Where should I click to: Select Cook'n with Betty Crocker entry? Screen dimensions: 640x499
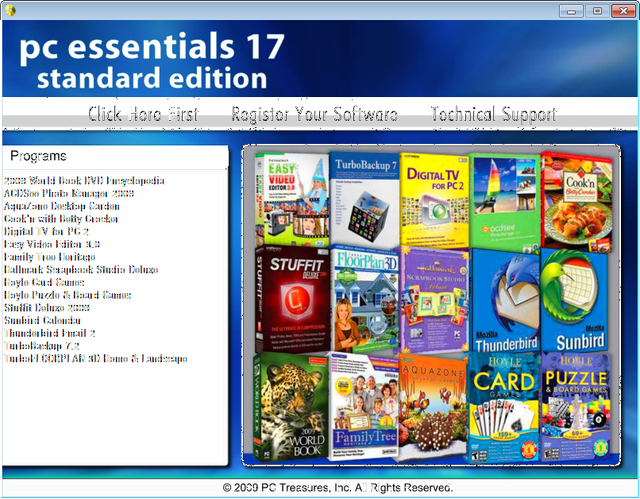coord(61,219)
